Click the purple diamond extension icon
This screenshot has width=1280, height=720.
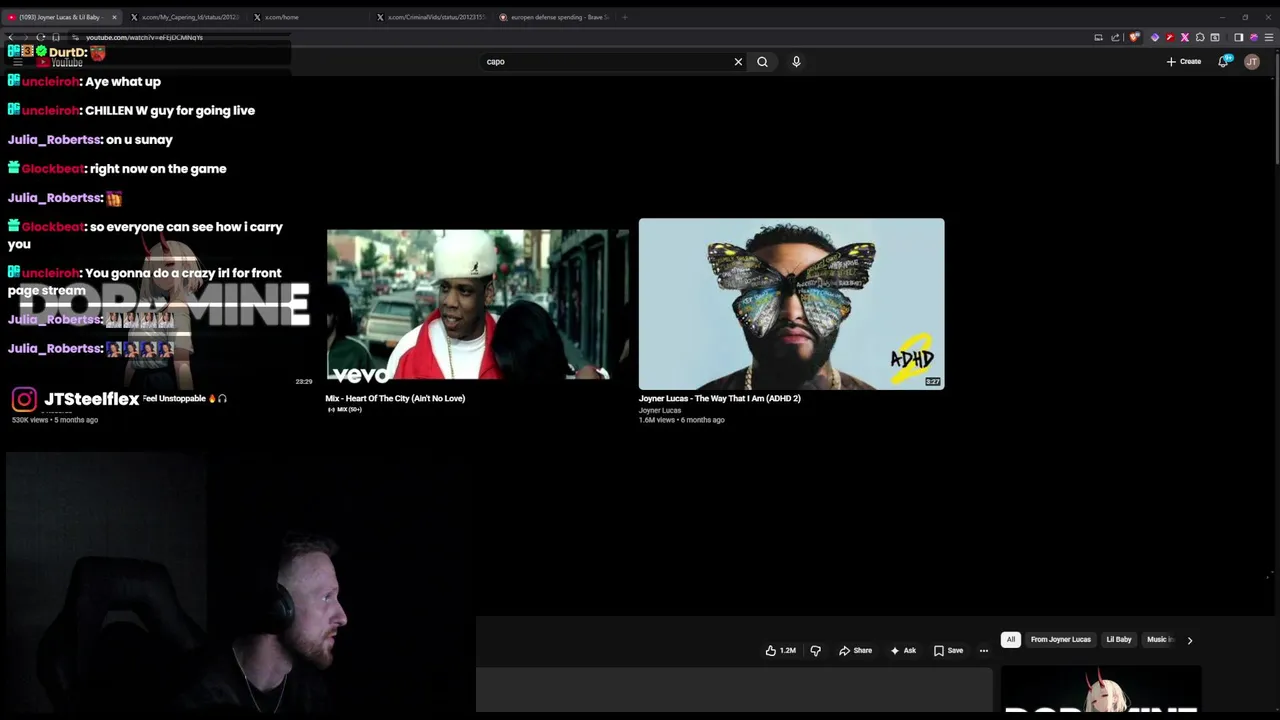coord(1155,37)
